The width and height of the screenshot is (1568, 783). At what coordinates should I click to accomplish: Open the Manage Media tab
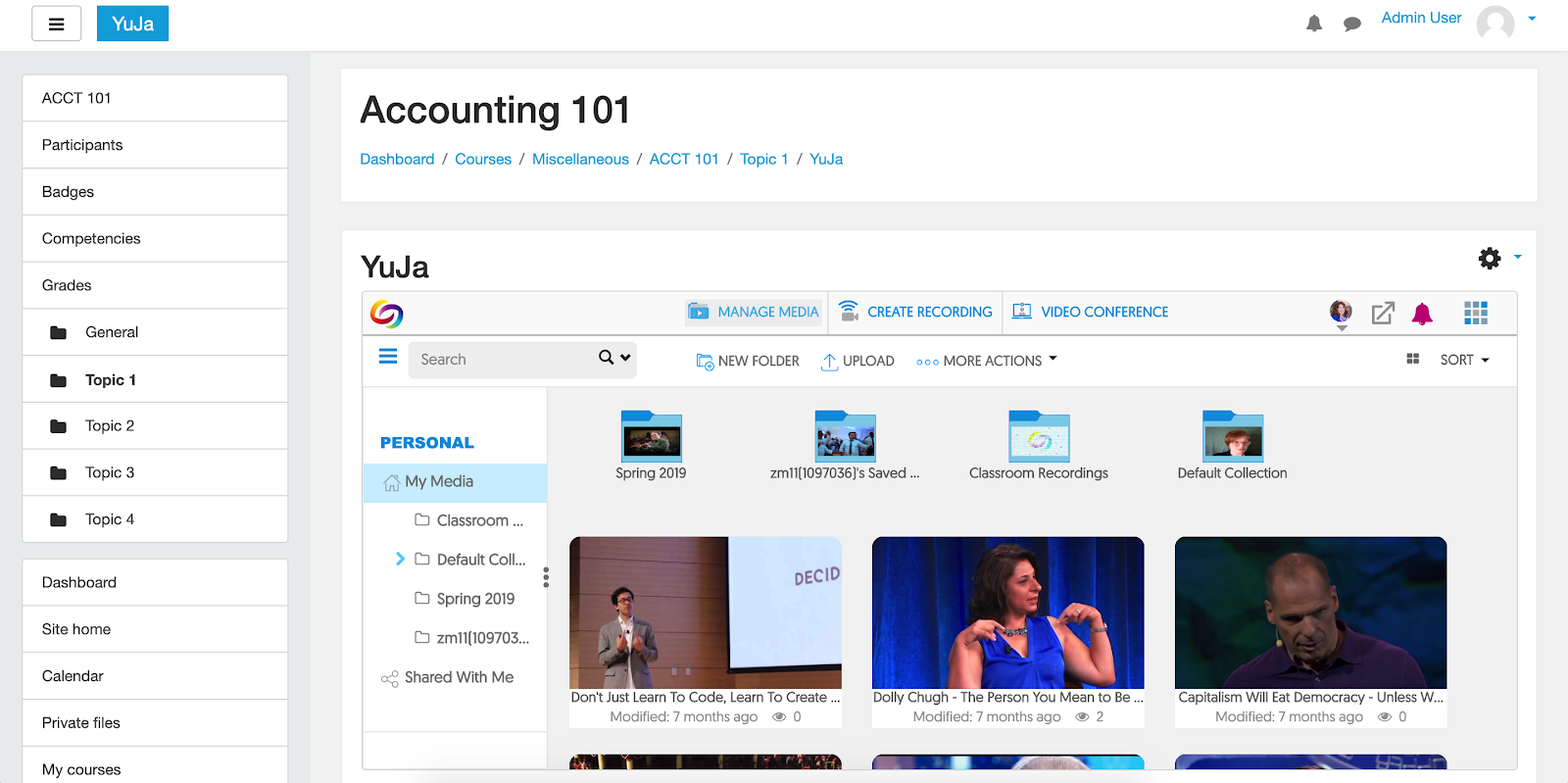[753, 312]
